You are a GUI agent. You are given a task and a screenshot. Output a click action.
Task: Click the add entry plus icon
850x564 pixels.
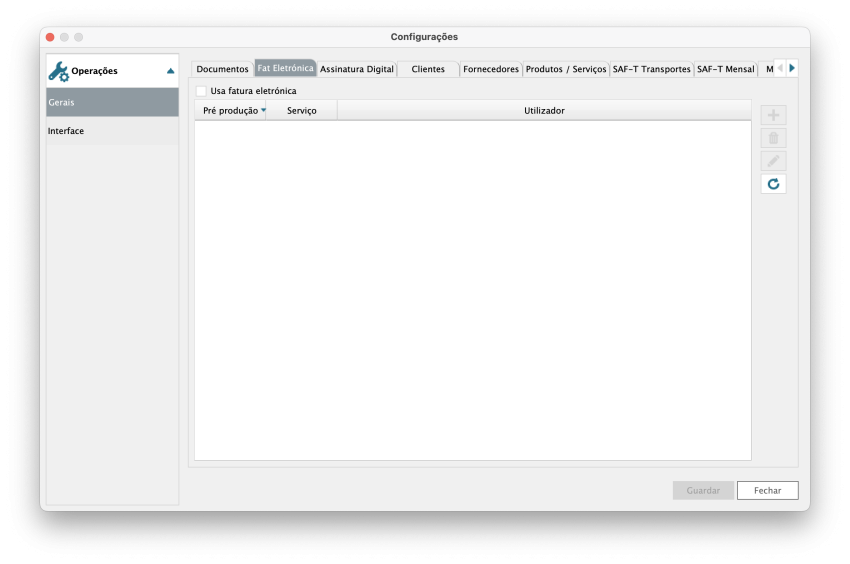pyautogui.click(x=773, y=116)
